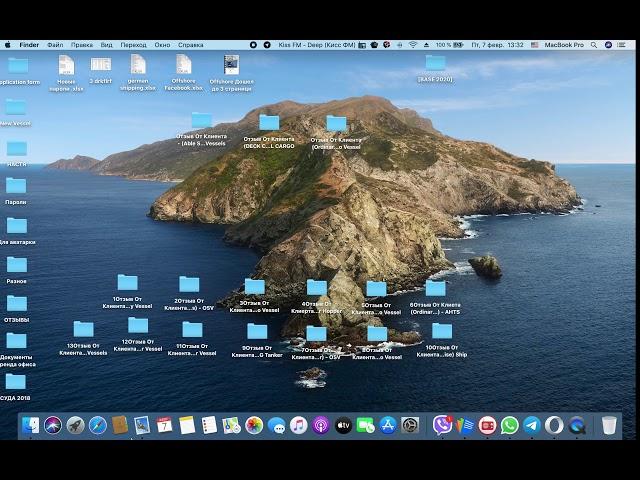Select folder Отзыв От Клиента (Able S...Vessels
640x480 pixels.
[x=202, y=129]
